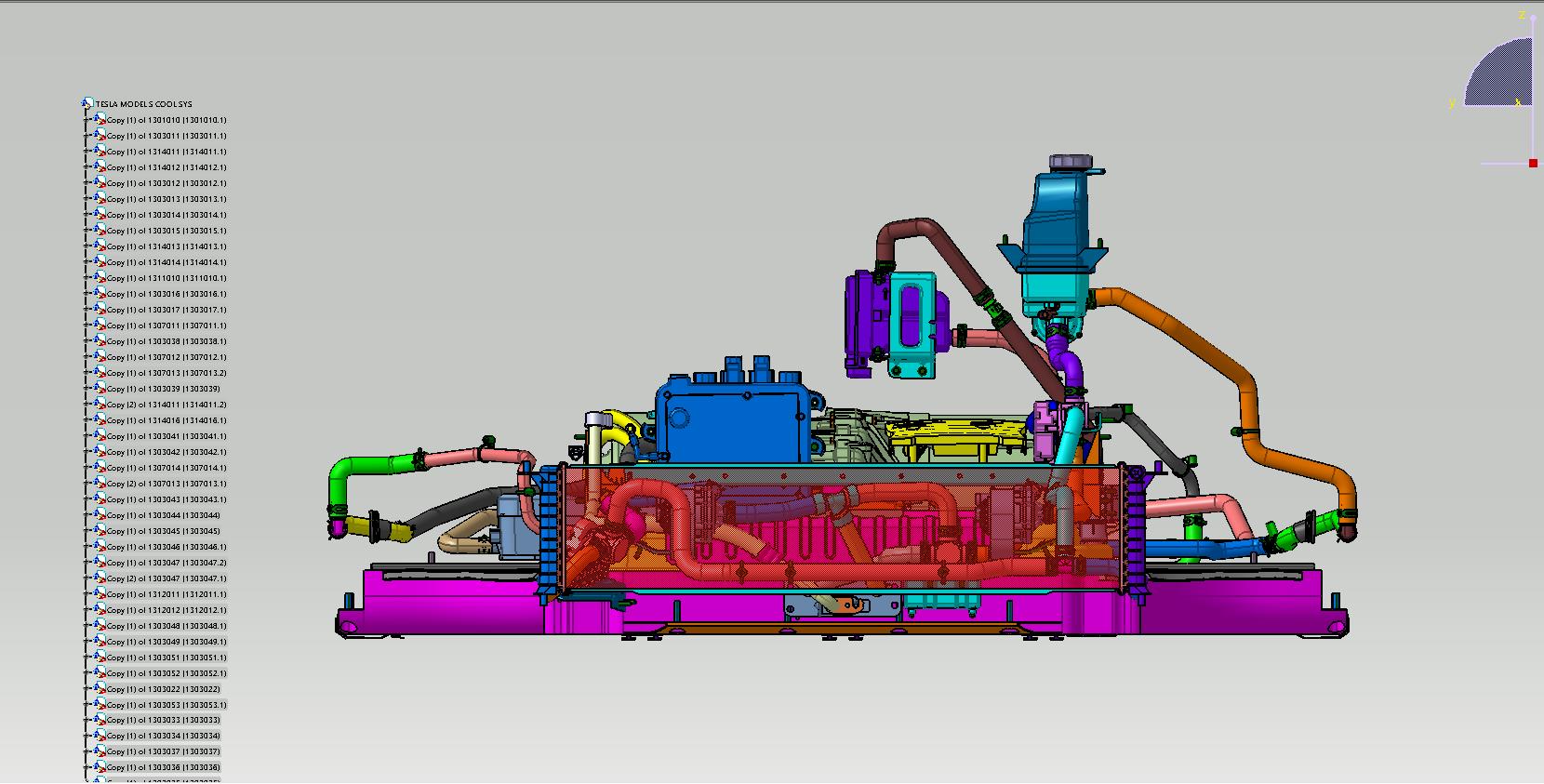The height and width of the screenshot is (784, 1544).
Task: Select the label 'Copy (1) of 1303037 (1303037)'
Action: pyautogui.click(x=164, y=751)
